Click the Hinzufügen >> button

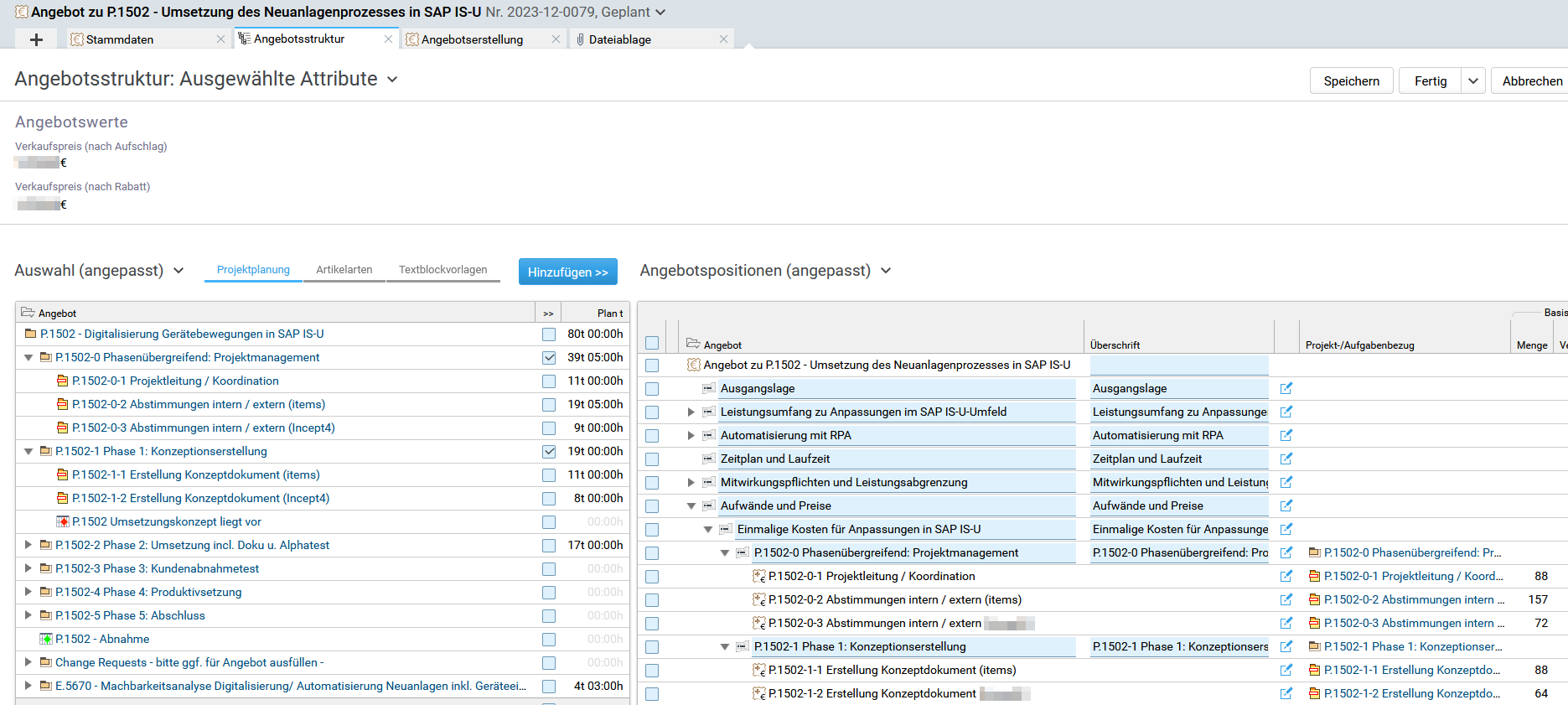pyautogui.click(x=568, y=272)
